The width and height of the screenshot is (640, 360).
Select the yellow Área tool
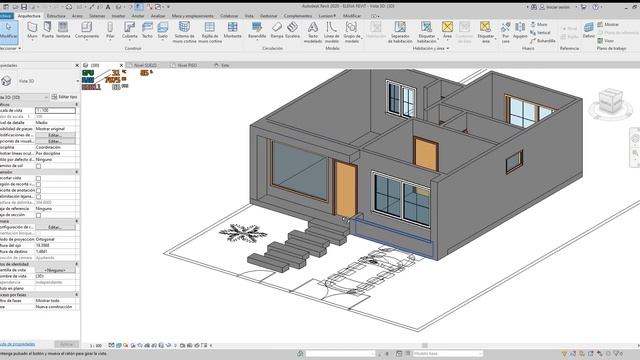point(447,30)
